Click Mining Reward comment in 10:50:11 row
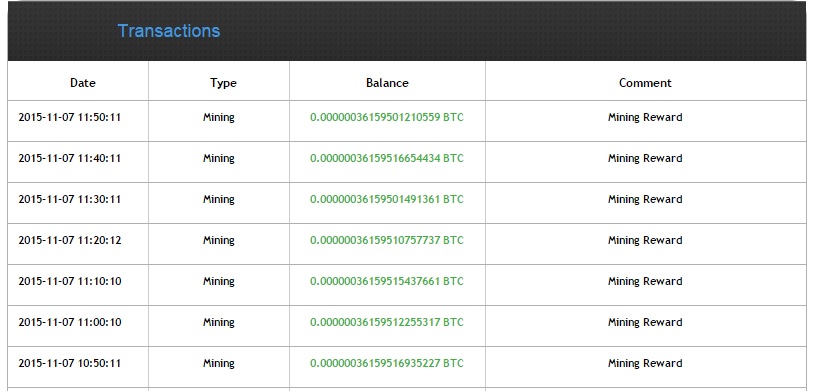 click(645, 364)
